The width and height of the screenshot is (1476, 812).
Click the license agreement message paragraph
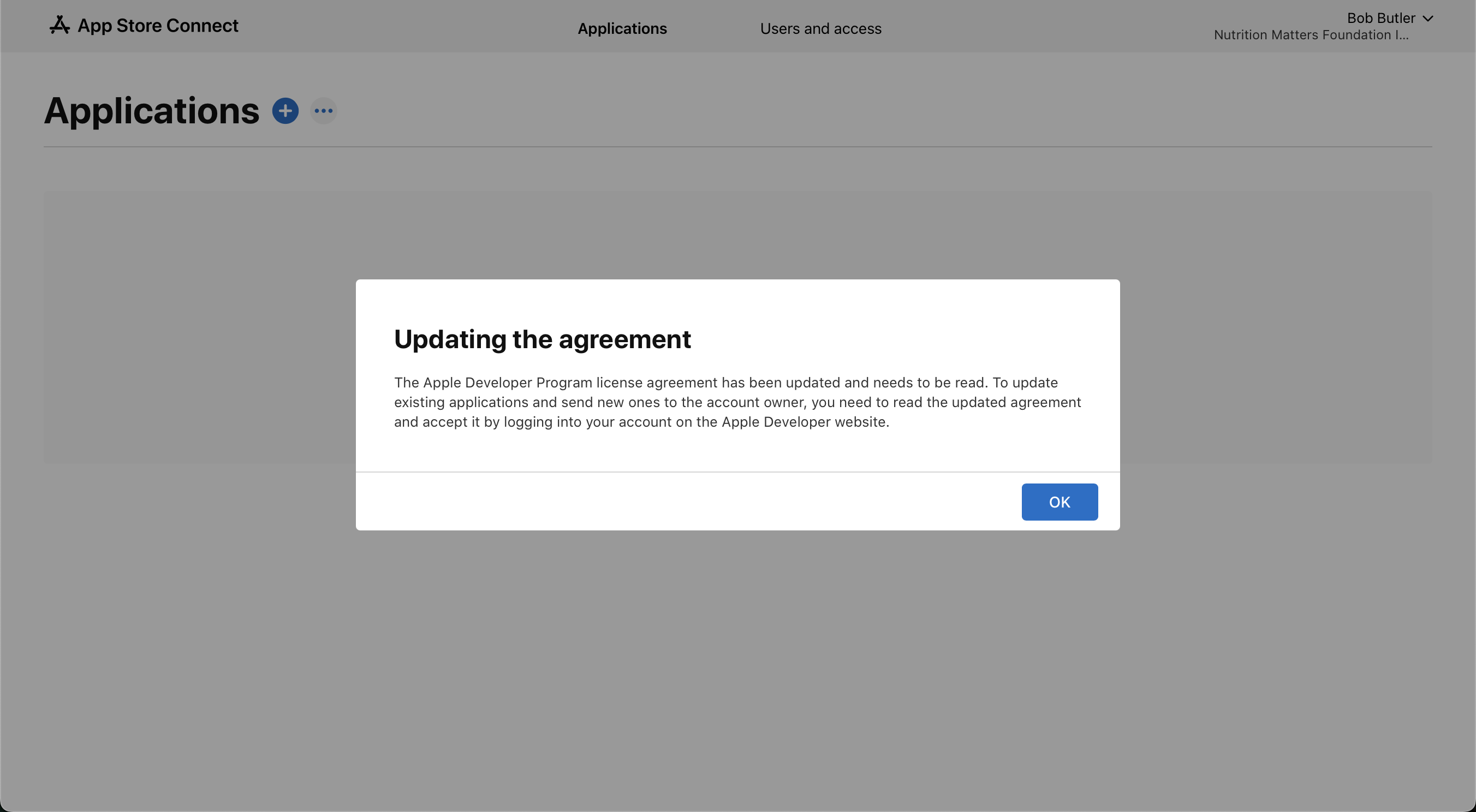click(x=737, y=402)
